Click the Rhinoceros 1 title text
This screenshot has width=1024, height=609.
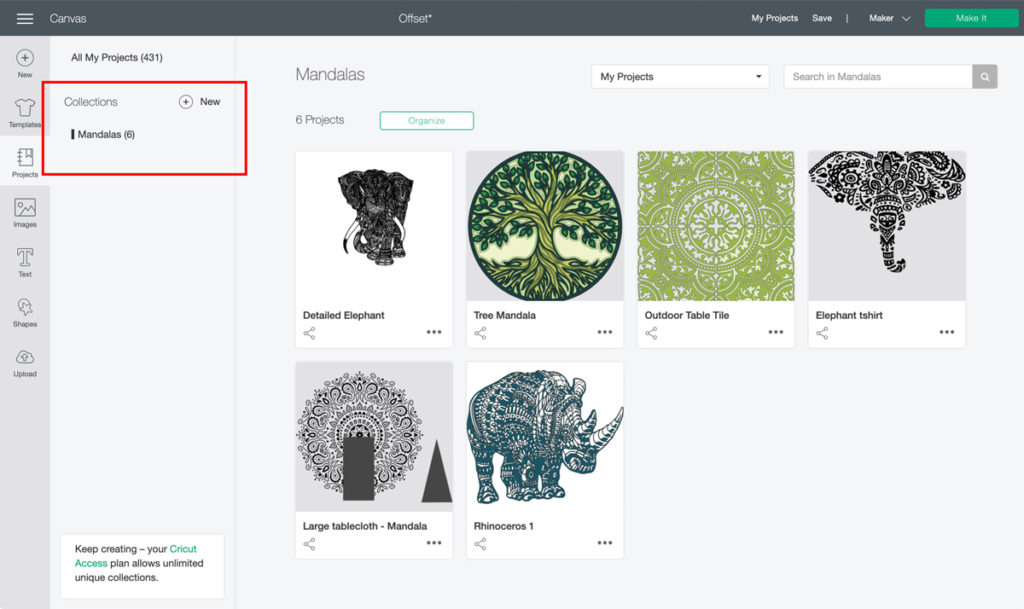504,526
